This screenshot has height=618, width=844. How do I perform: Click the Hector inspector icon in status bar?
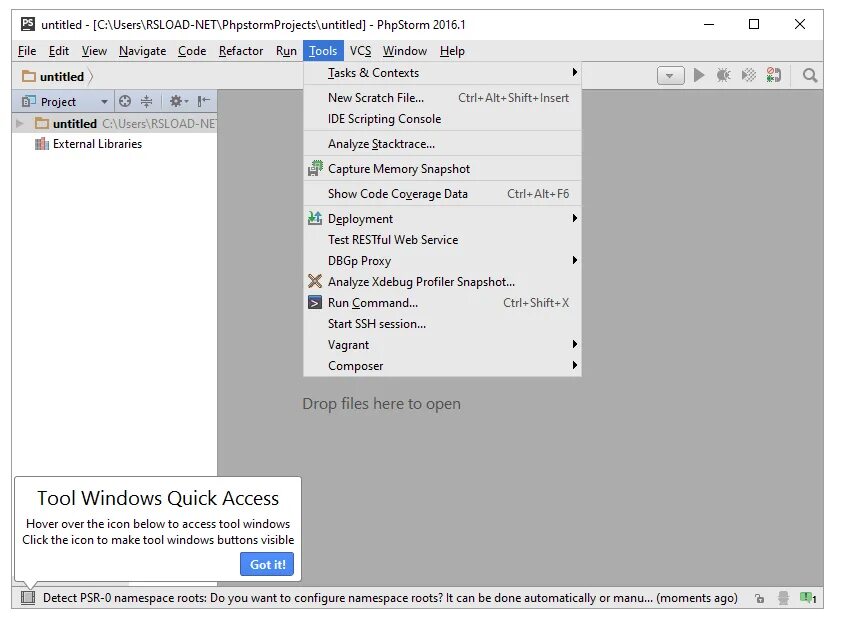pos(784,598)
